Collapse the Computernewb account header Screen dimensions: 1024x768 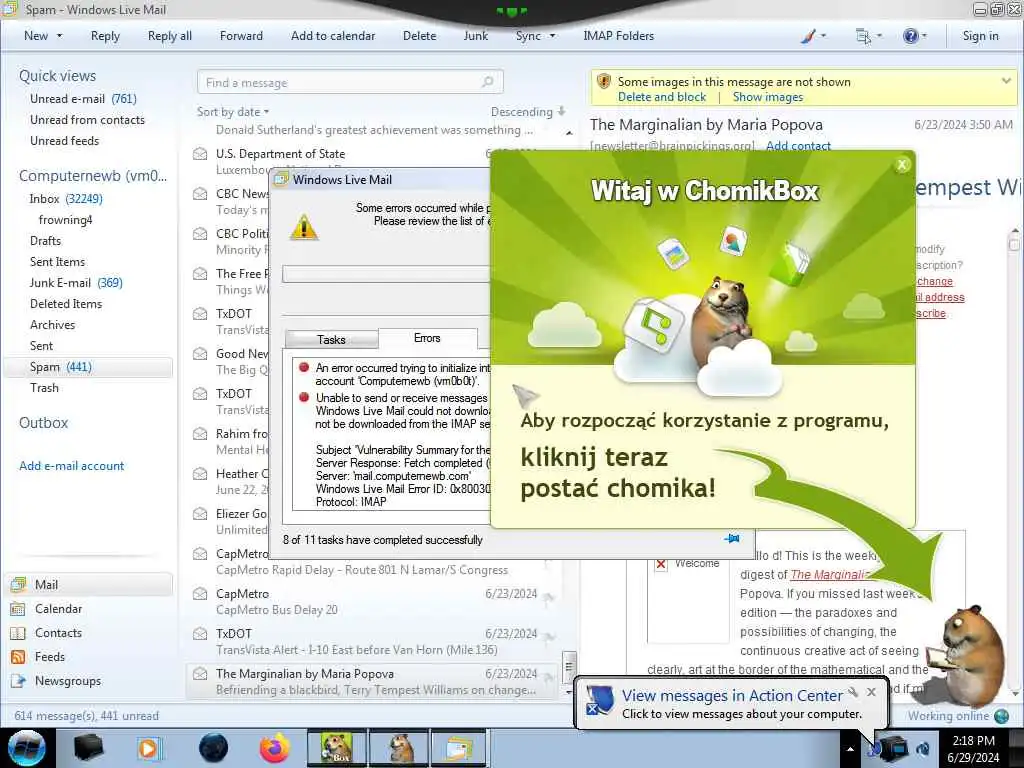[x=93, y=176]
